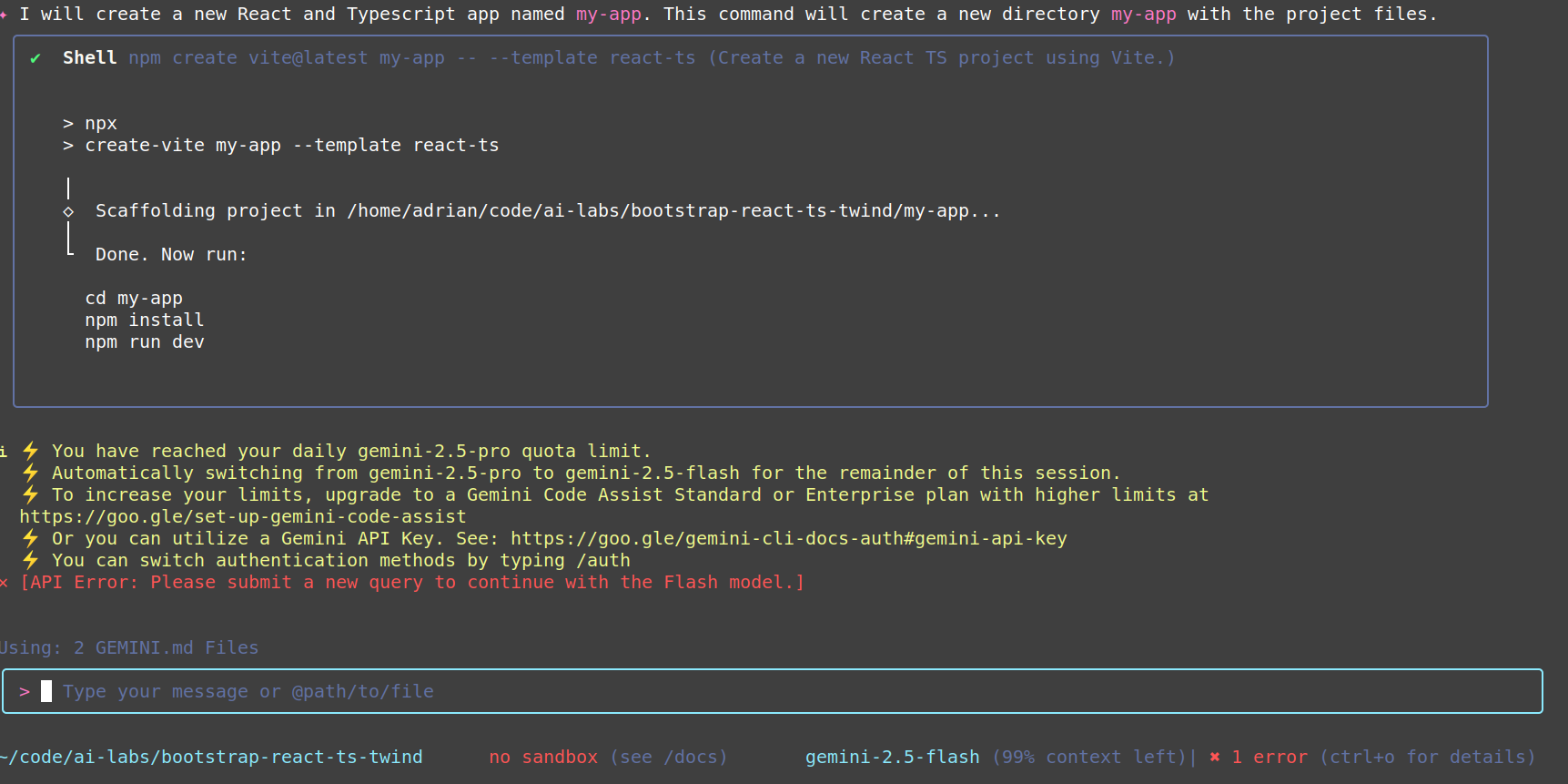This screenshot has height=784, width=1568.
Task: Click the green checkmark beside Shell
Action: coord(35,58)
